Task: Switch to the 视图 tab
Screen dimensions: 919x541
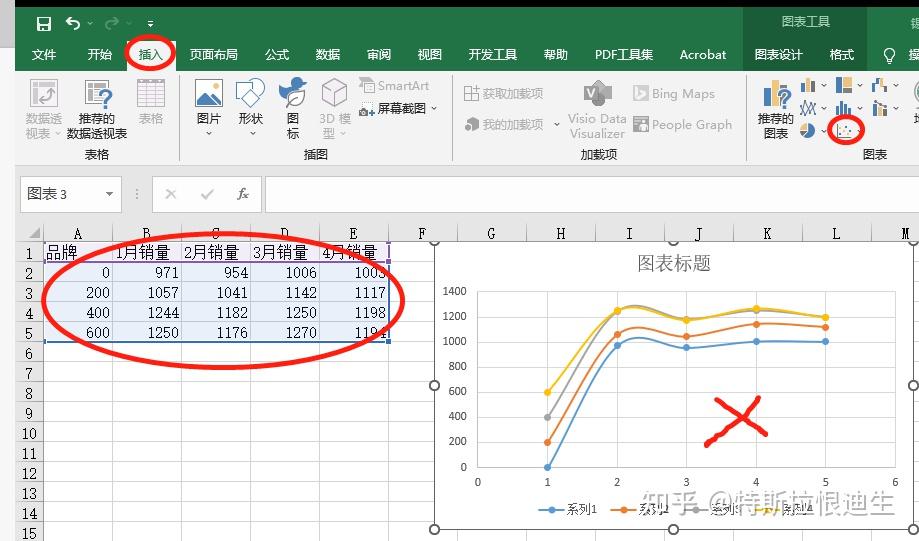Action: (429, 55)
